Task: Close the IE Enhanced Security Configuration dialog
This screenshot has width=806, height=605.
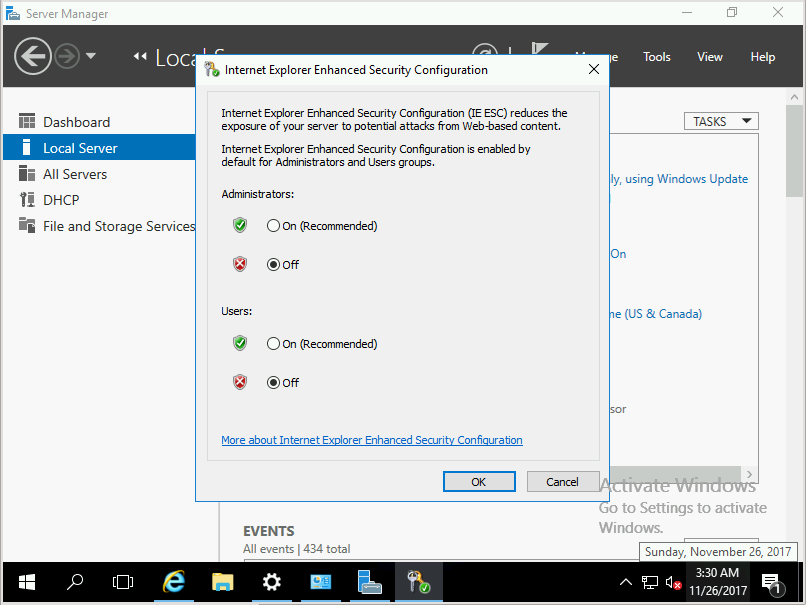Action: click(x=594, y=69)
